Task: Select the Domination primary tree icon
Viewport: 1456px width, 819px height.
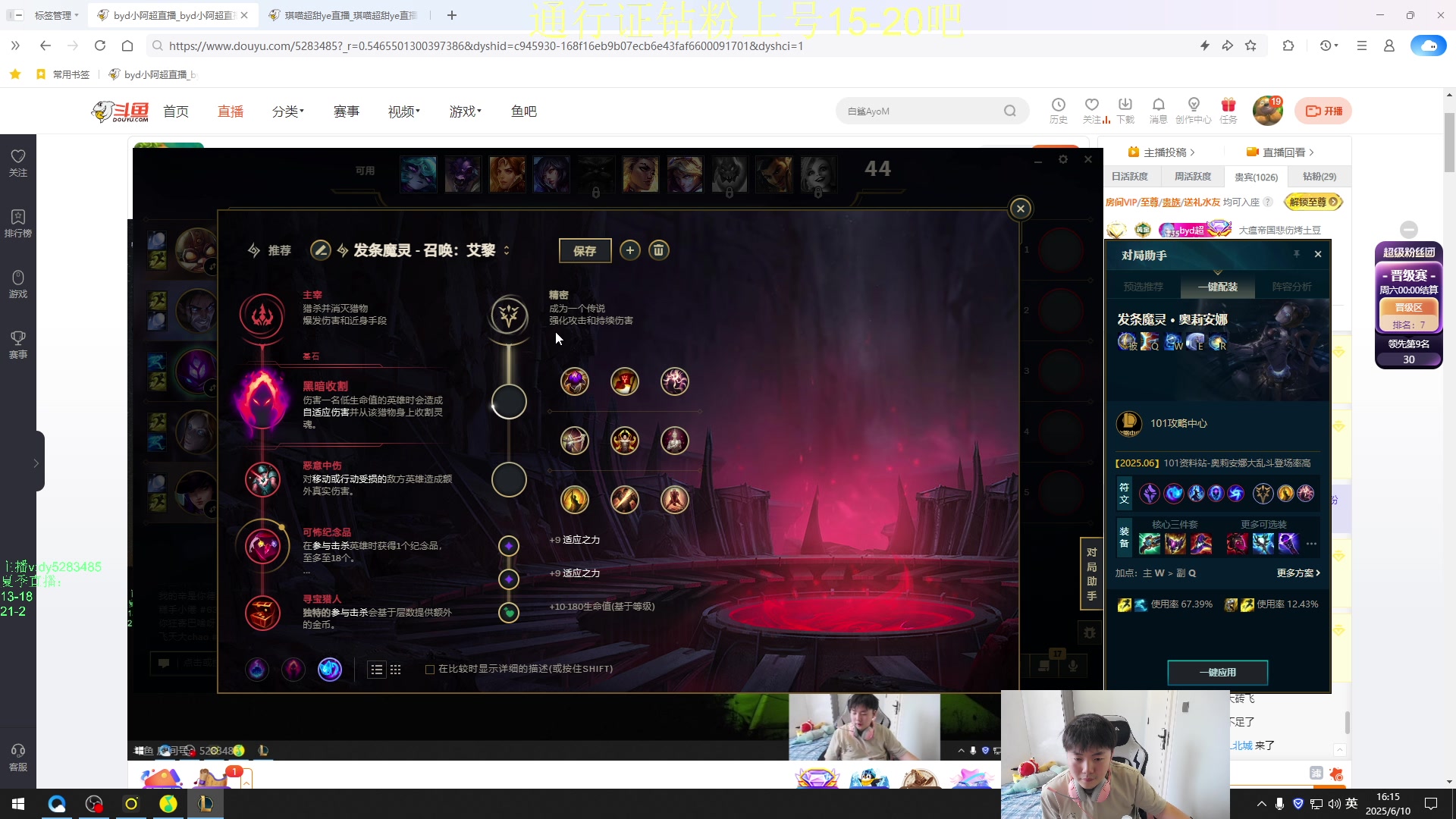Action: [x=262, y=315]
